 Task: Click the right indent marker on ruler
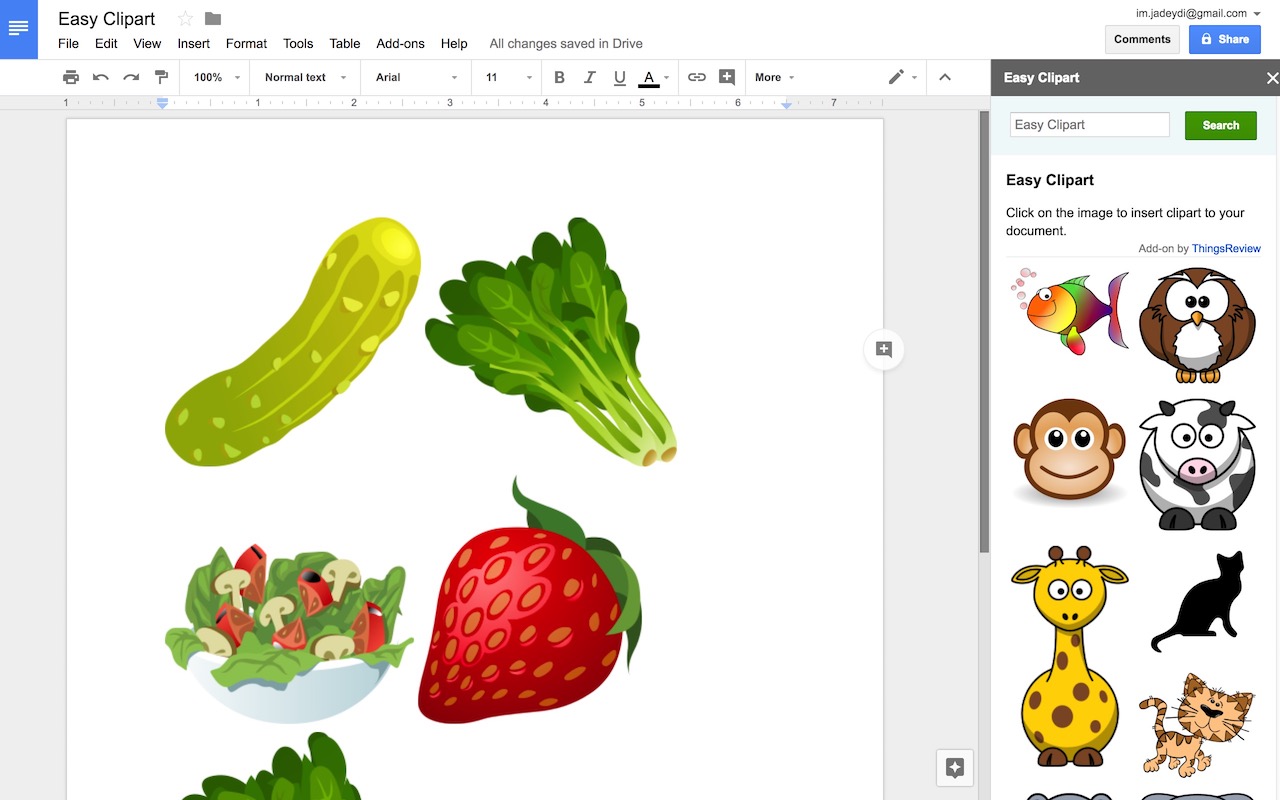click(787, 104)
